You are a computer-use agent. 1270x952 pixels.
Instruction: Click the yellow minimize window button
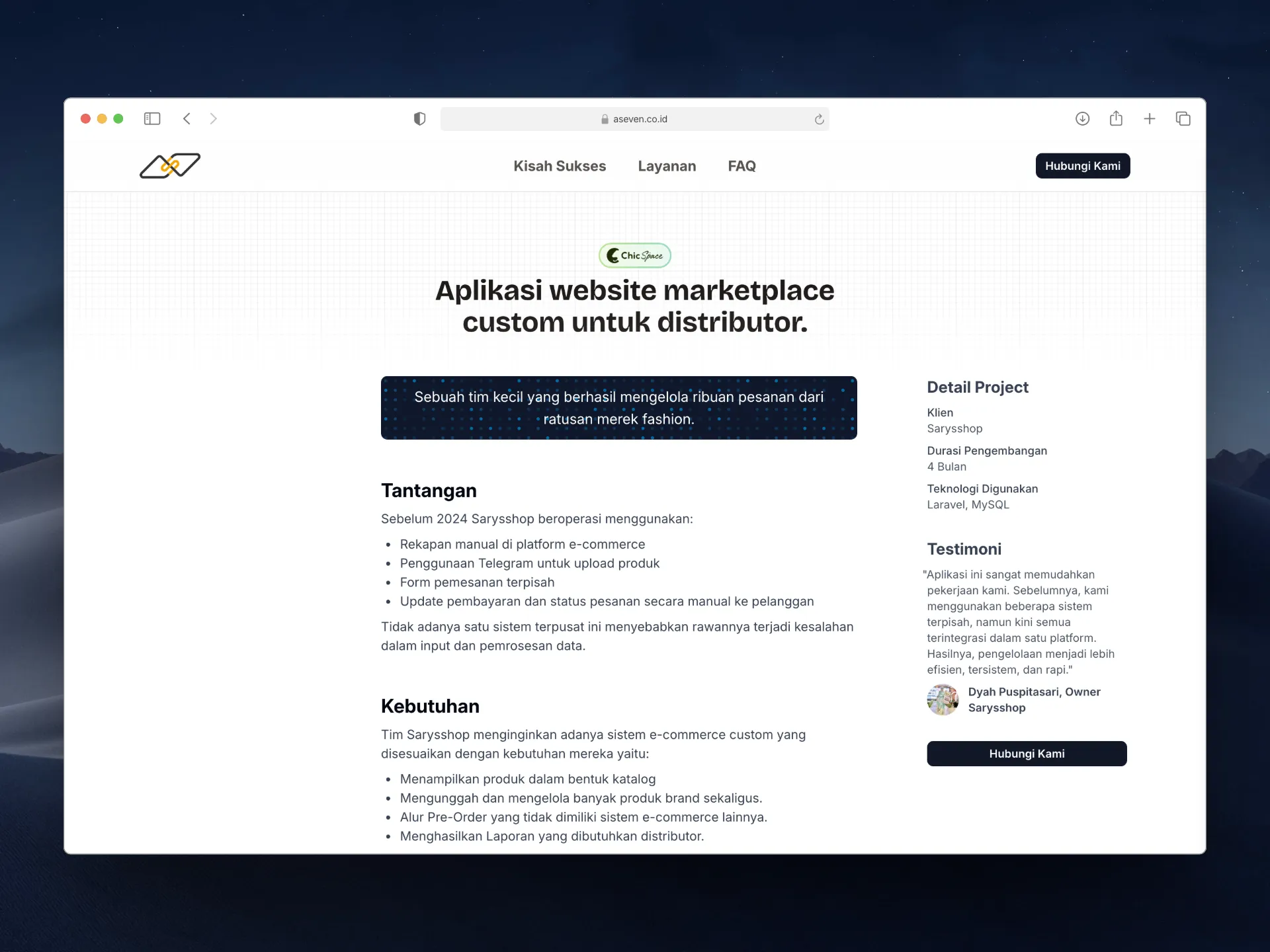click(102, 119)
